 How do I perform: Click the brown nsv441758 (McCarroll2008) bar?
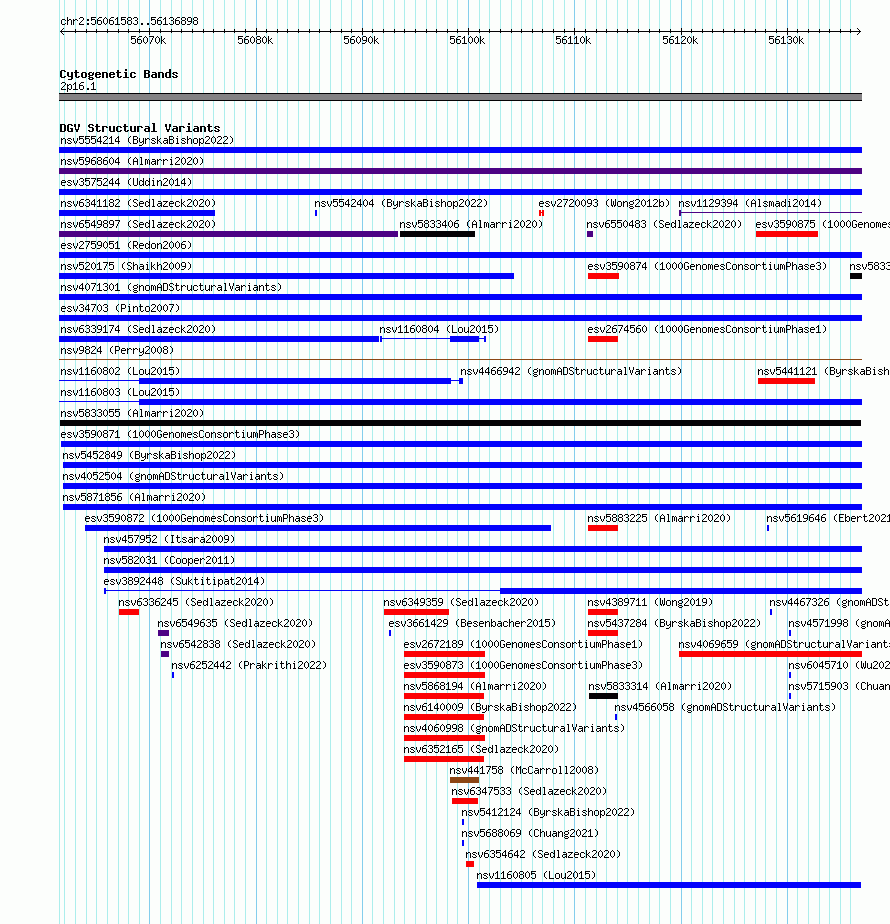click(x=464, y=780)
